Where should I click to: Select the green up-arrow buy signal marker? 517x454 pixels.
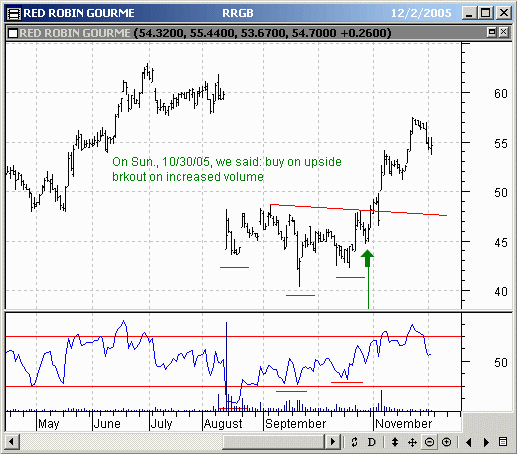368,259
